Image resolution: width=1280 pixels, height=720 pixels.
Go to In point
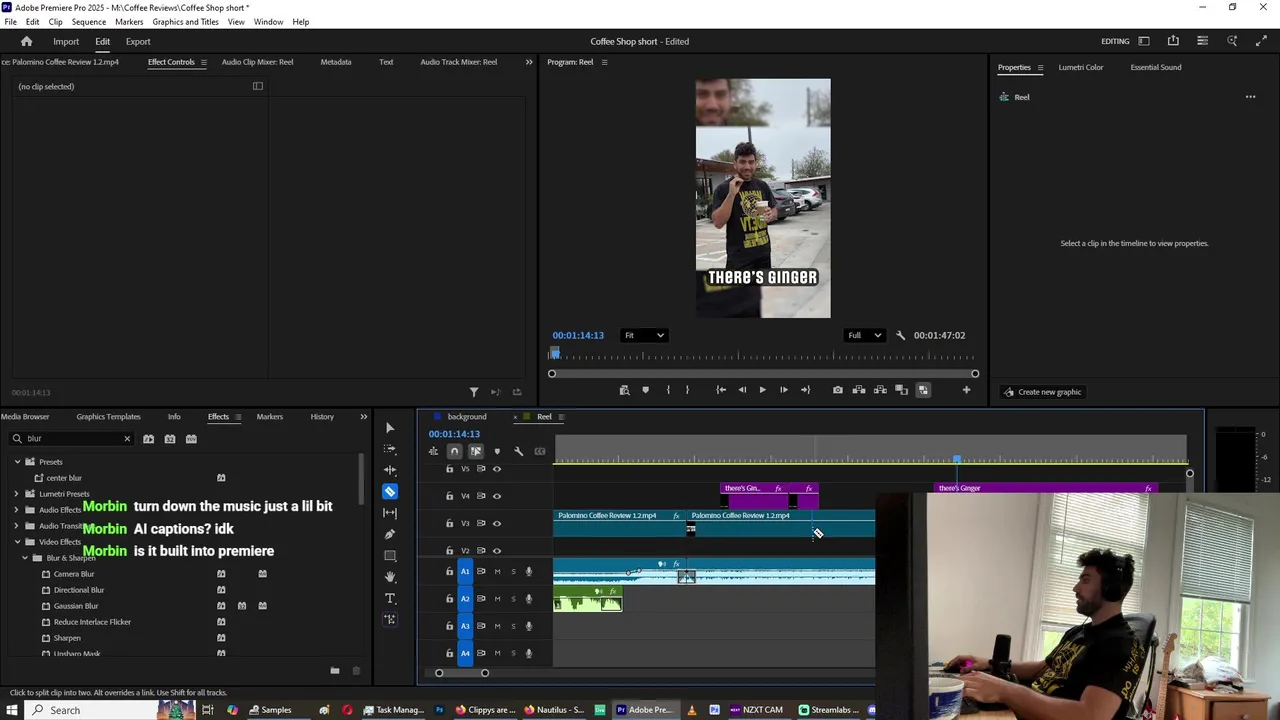pos(721,390)
